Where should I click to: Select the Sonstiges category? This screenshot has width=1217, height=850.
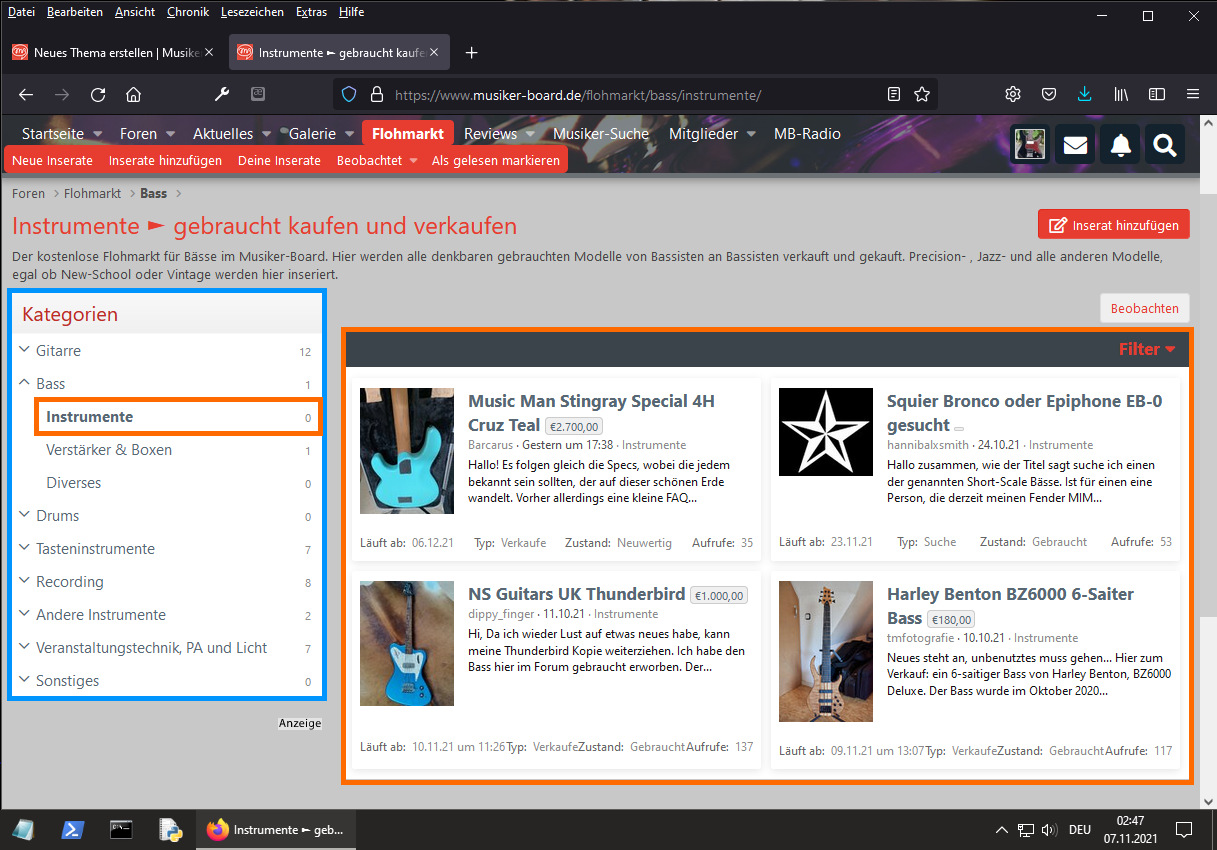pos(68,681)
